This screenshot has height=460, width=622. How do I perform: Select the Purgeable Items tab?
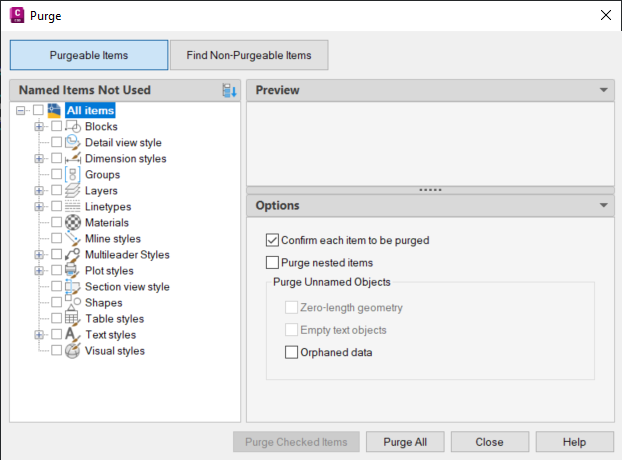pyautogui.click(x=89, y=55)
